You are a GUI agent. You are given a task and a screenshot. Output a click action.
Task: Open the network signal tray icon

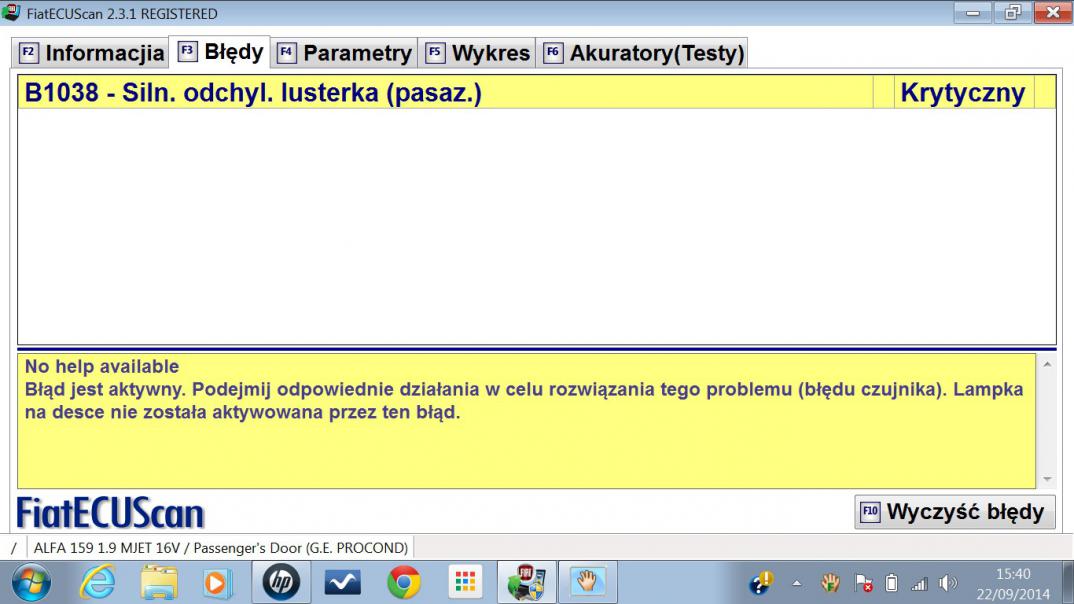[x=919, y=583]
